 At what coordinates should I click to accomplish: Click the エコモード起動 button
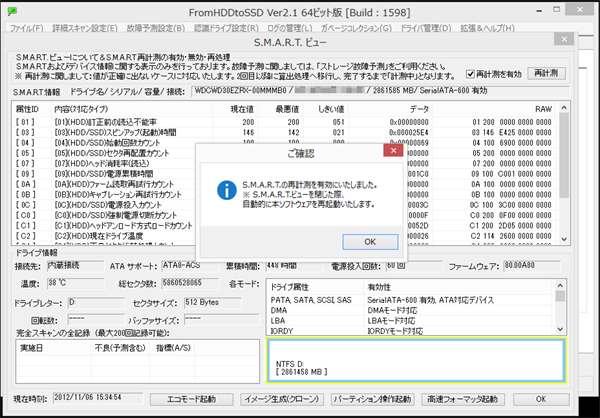pos(191,399)
